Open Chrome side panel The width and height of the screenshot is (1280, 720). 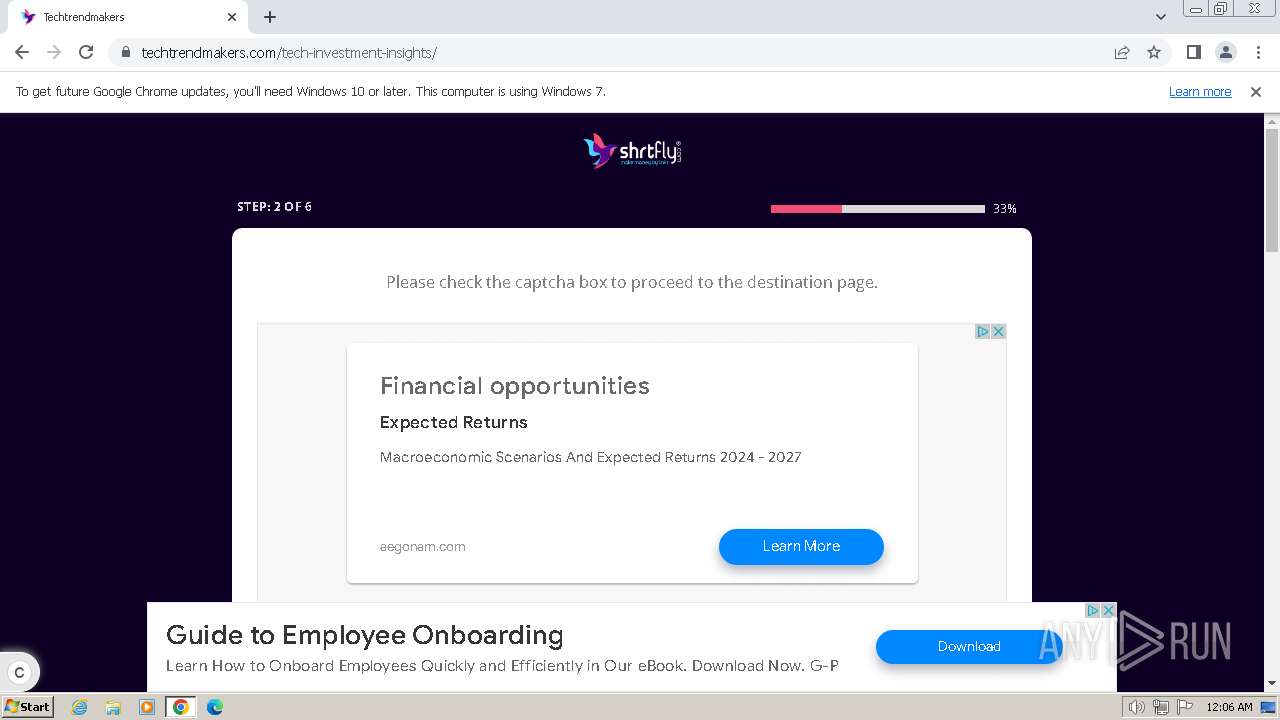click(1193, 52)
